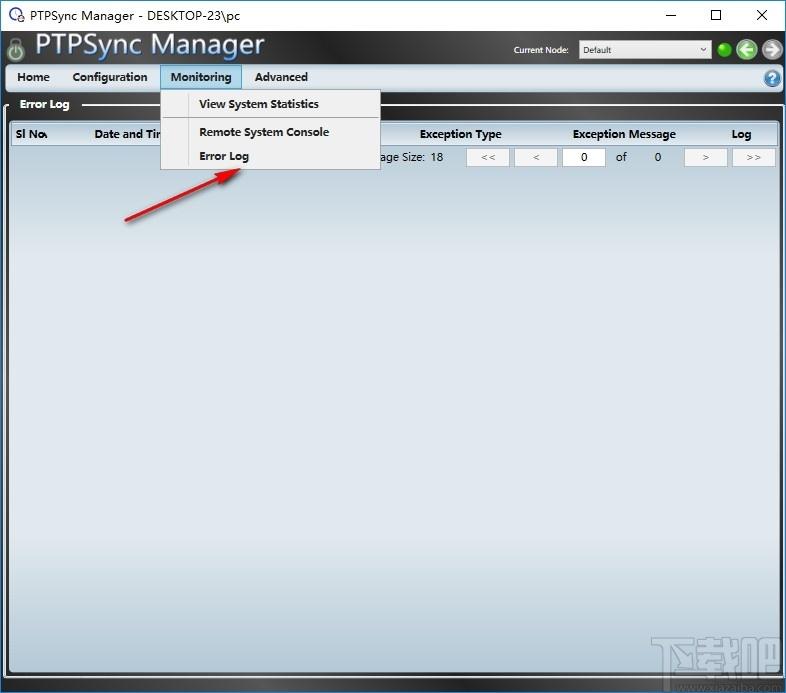
Task: Go to previous page with < button
Action: pyautogui.click(x=536, y=157)
